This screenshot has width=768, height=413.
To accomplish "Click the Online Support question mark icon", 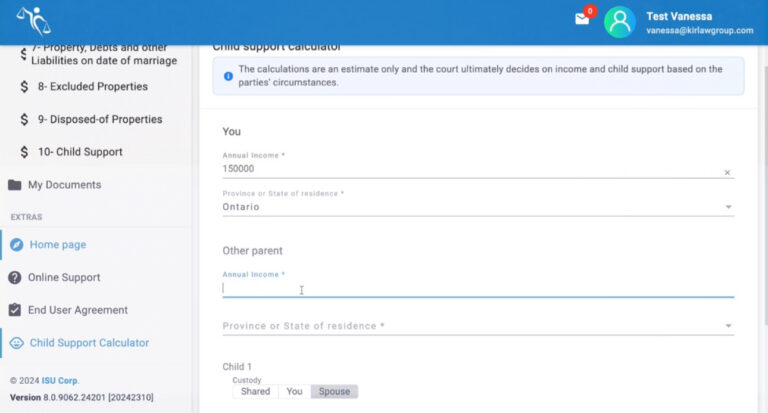I will 15,278.
